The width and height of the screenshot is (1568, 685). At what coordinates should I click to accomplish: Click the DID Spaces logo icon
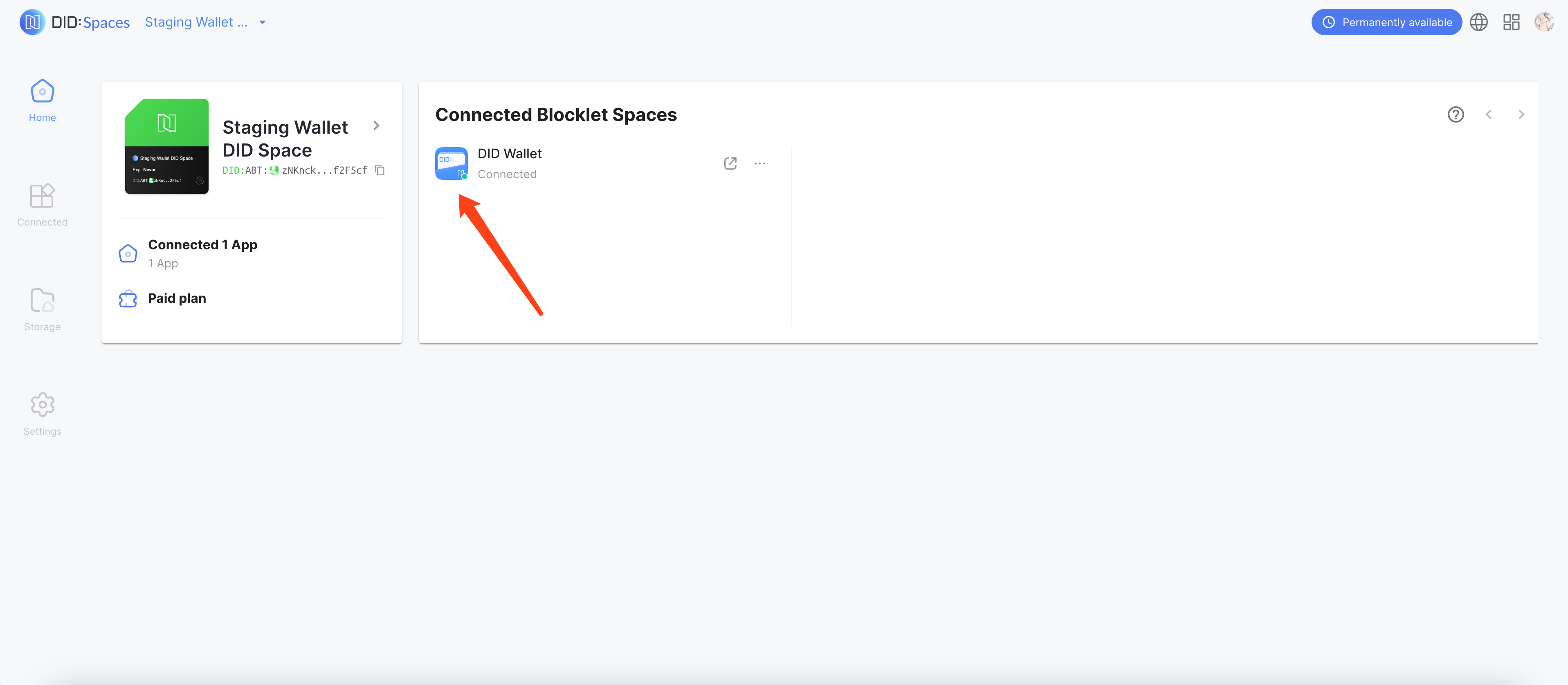[x=32, y=22]
